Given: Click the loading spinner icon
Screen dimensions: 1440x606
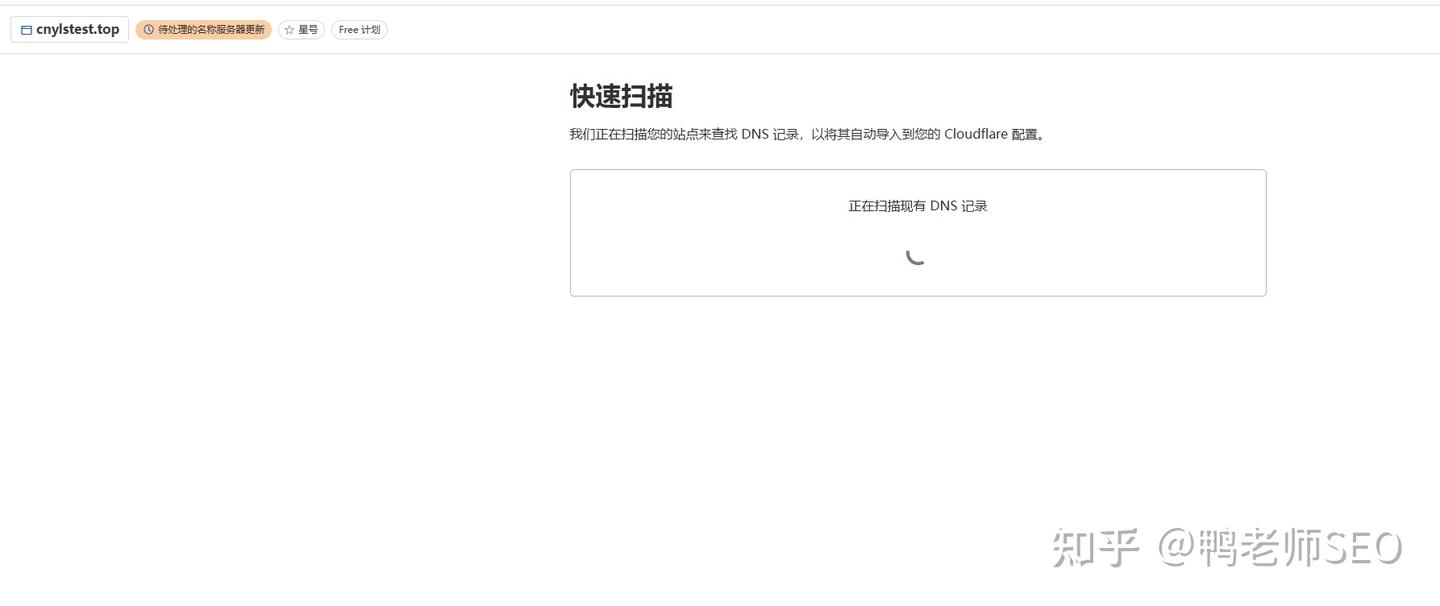Looking at the screenshot, I should pyautogui.click(x=915, y=255).
